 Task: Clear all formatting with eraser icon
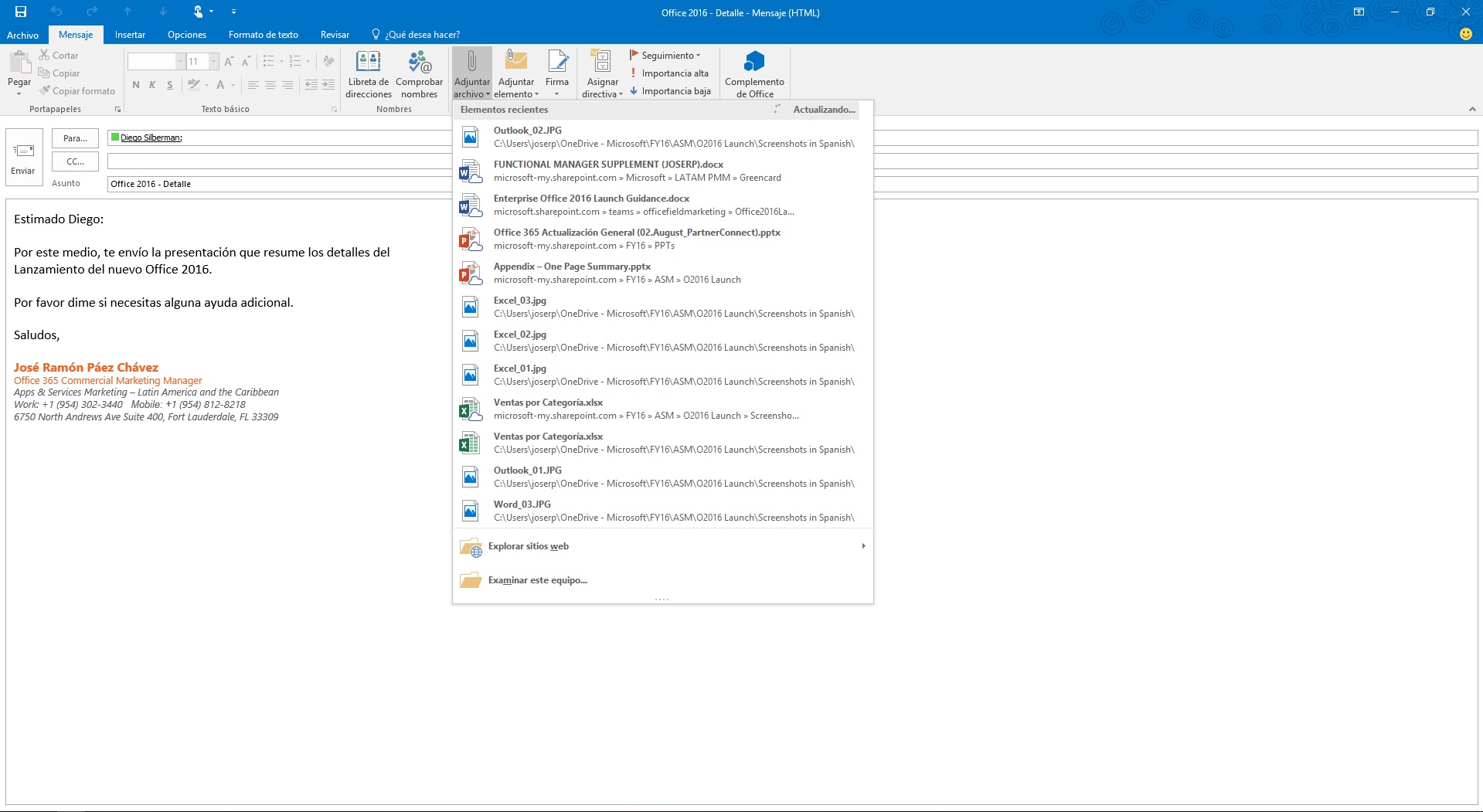click(328, 61)
